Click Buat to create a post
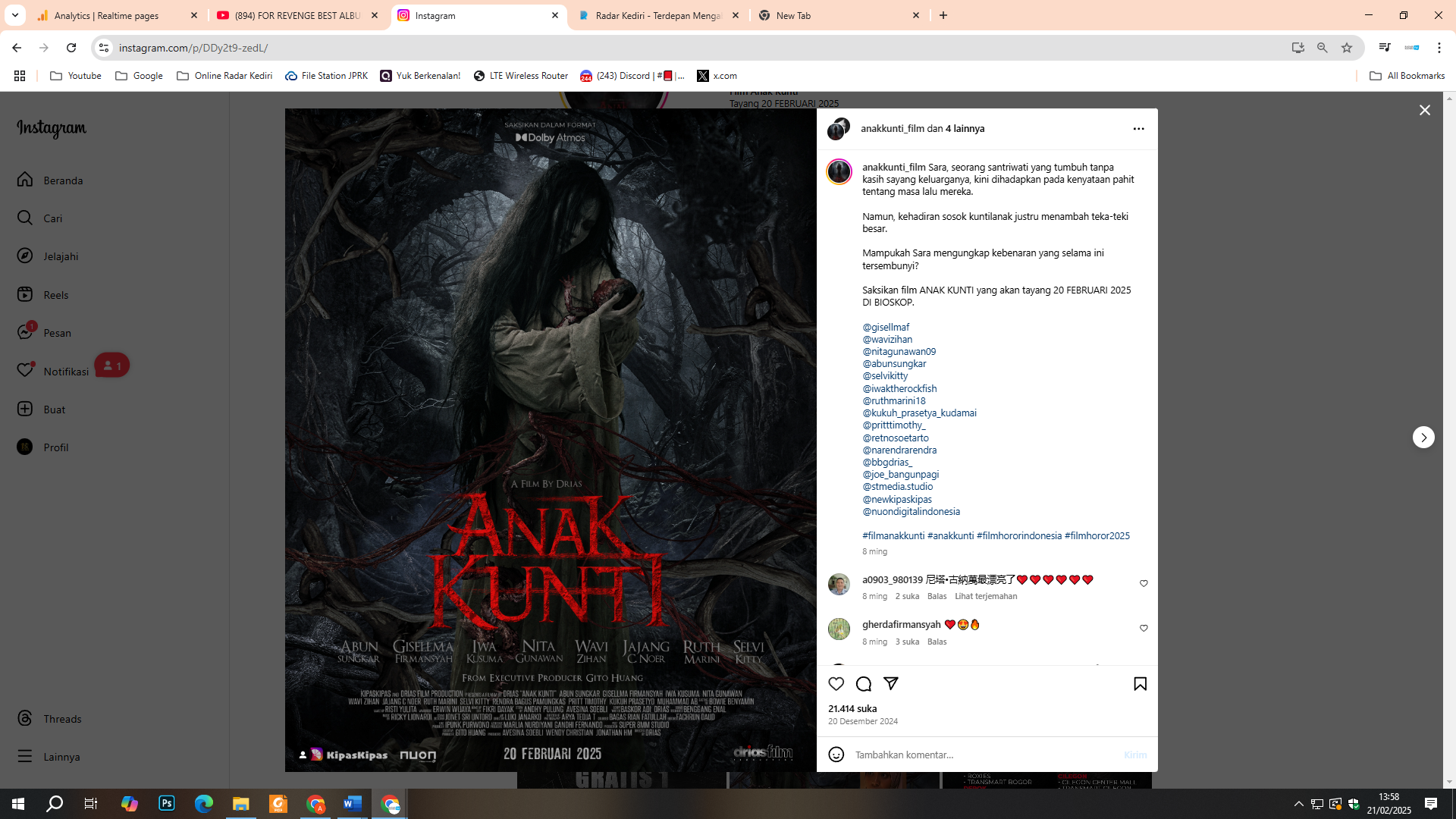This screenshot has width=1456, height=819. [x=41, y=409]
